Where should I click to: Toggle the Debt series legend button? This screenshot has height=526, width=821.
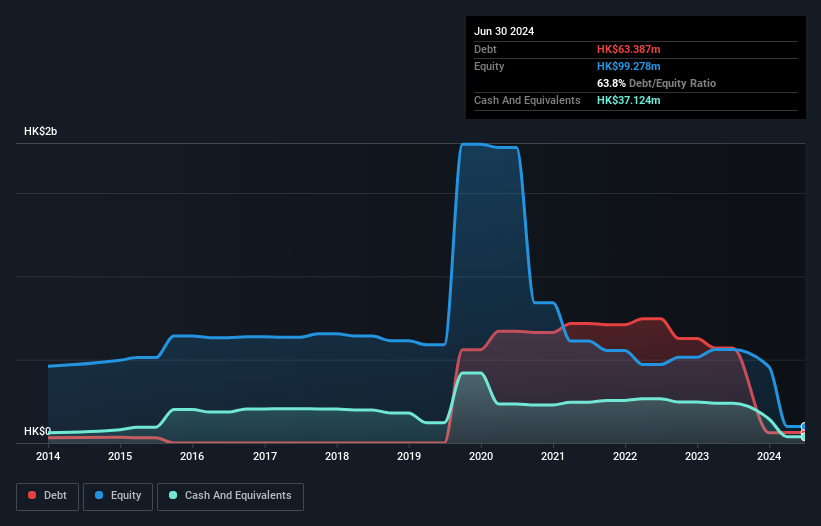point(48,496)
